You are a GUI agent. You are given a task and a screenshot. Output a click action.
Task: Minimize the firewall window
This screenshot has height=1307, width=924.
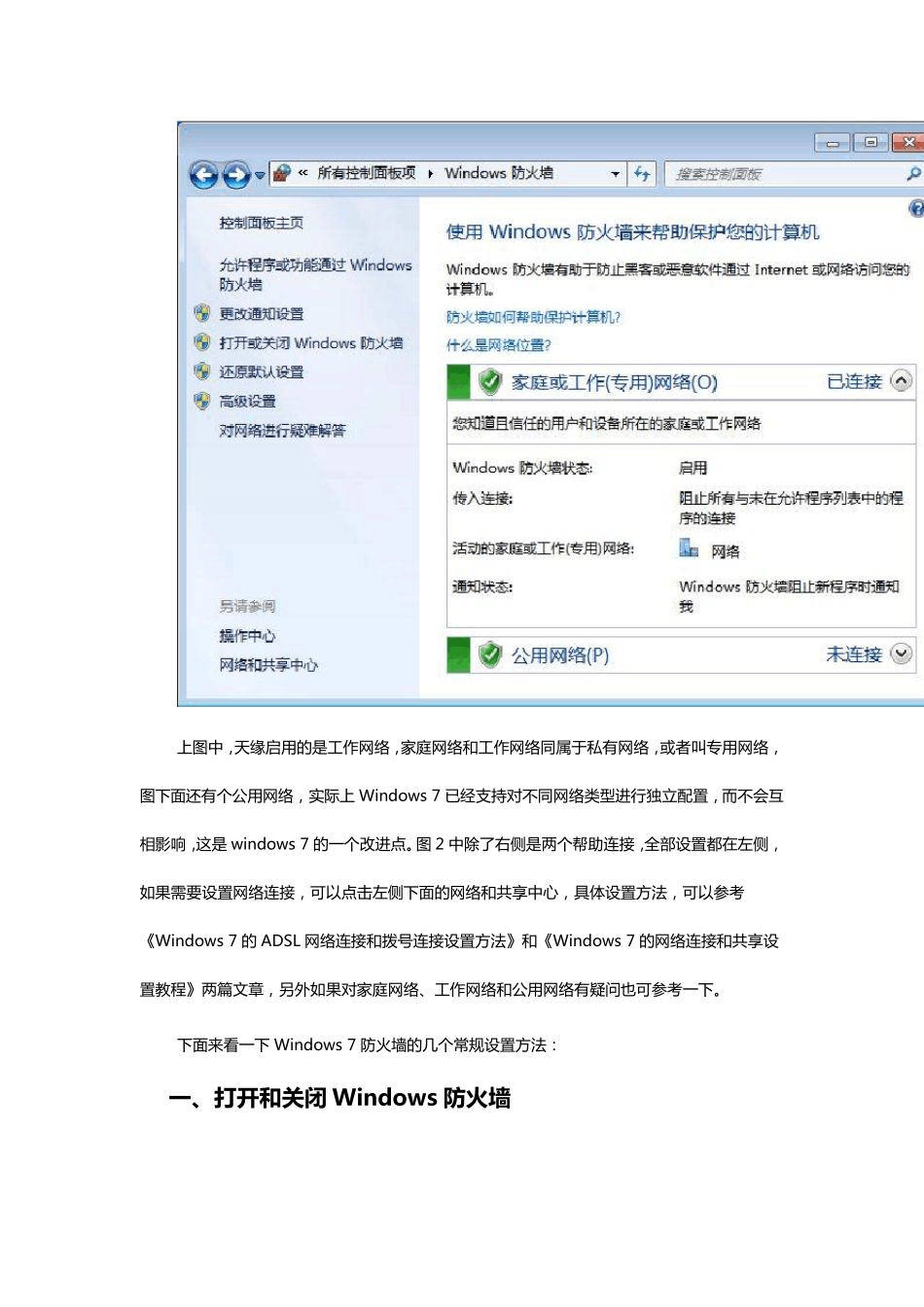[x=833, y=143]
